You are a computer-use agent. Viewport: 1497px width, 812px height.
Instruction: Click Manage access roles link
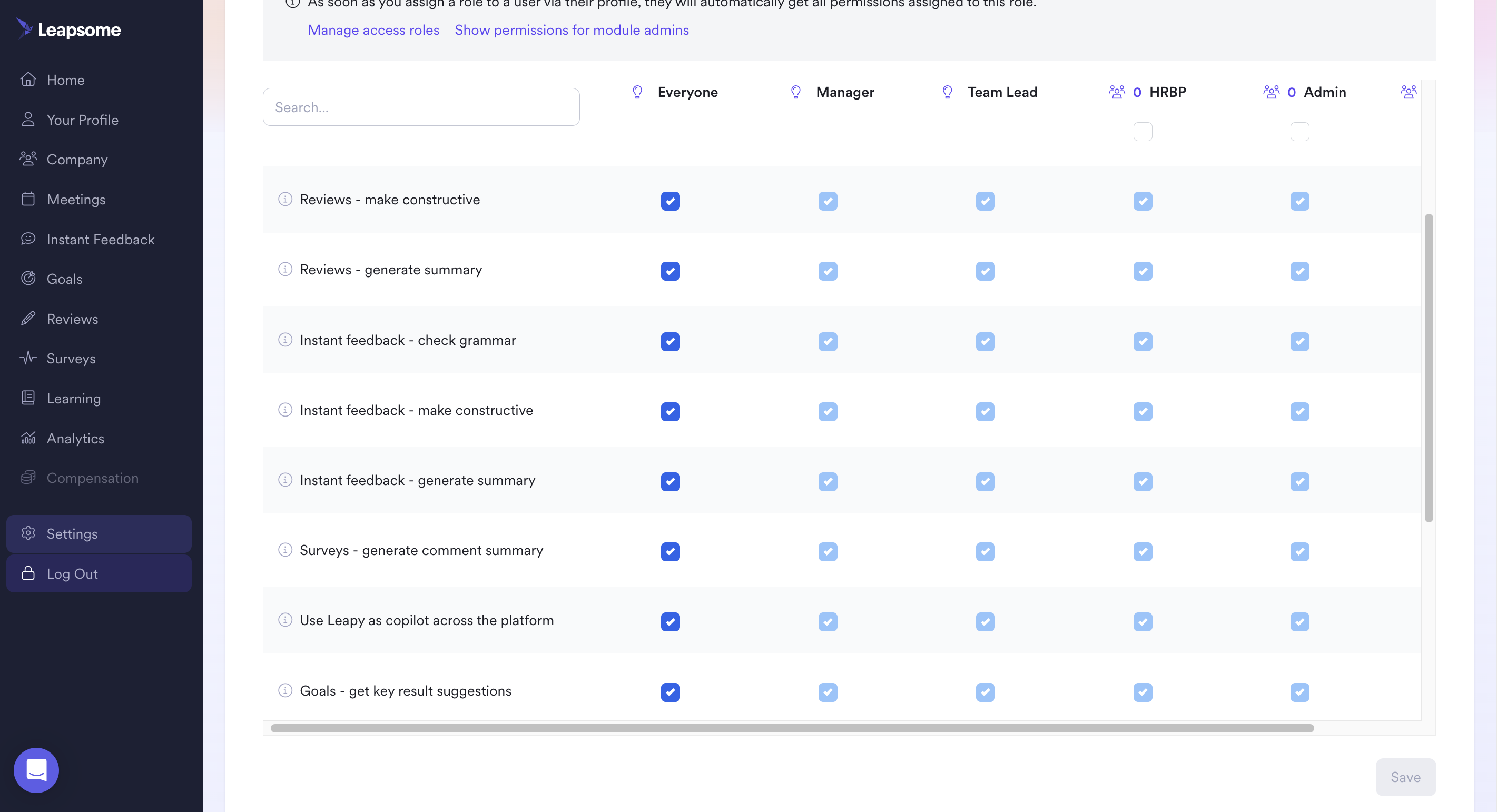coord(373,29)
